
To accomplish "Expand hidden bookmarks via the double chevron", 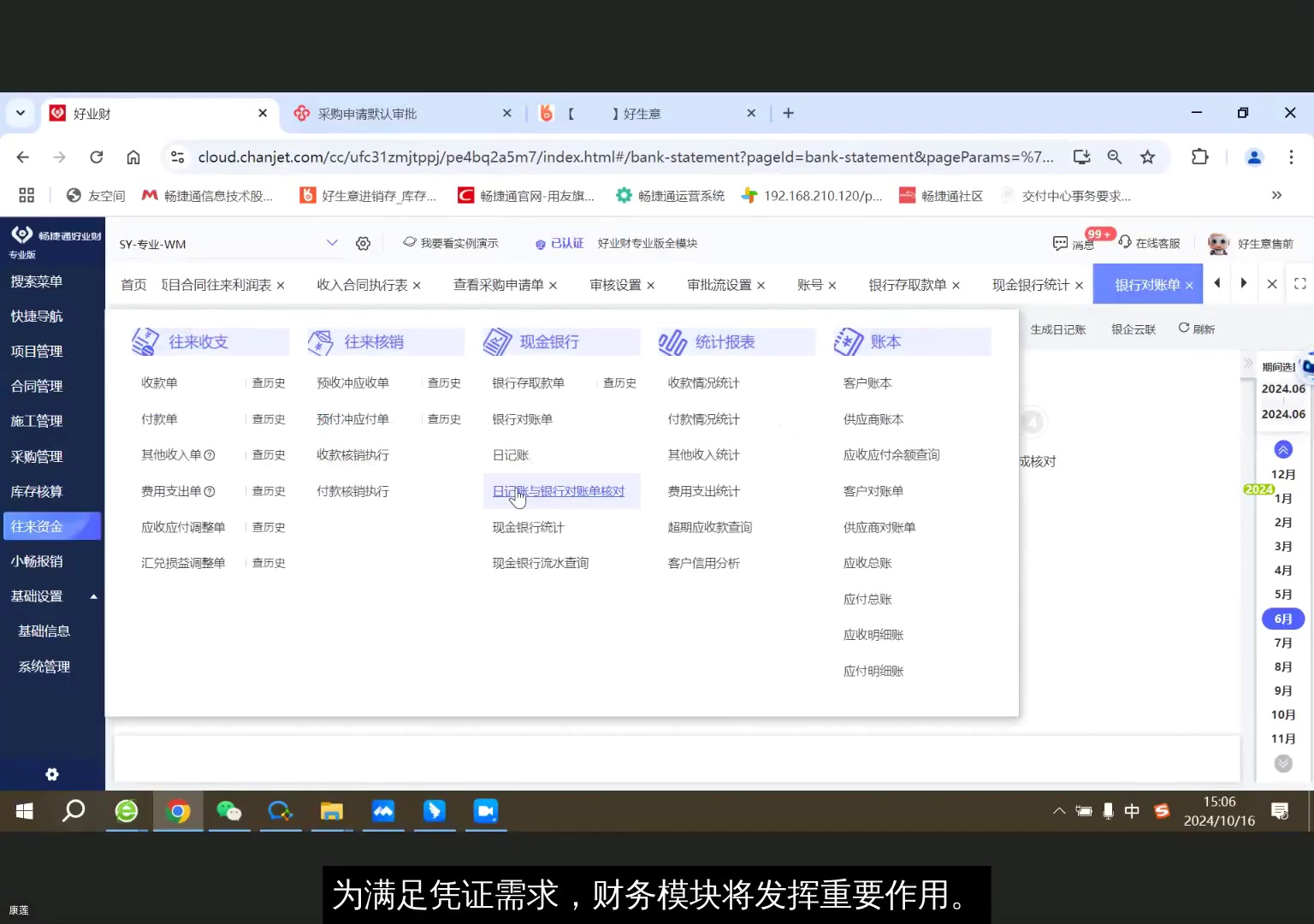I will [1277, 195].
